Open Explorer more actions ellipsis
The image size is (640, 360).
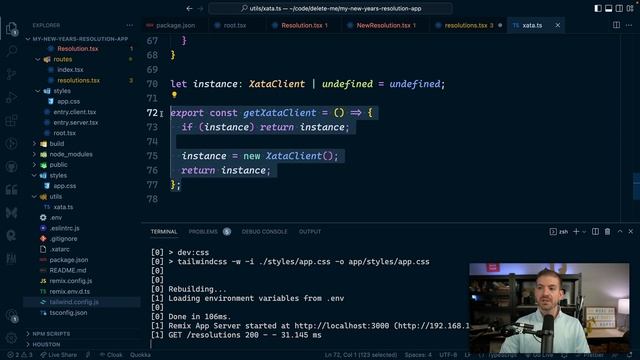130,25
